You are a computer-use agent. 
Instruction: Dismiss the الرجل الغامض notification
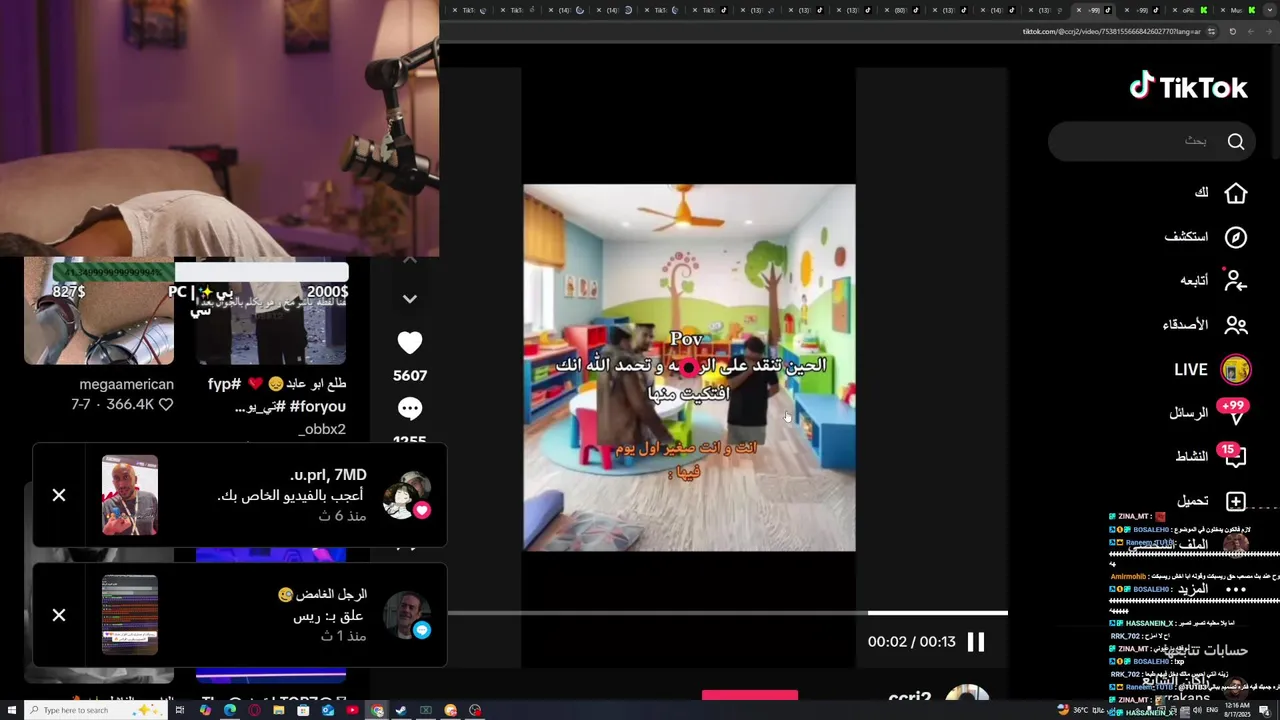[x=59, y=615]
